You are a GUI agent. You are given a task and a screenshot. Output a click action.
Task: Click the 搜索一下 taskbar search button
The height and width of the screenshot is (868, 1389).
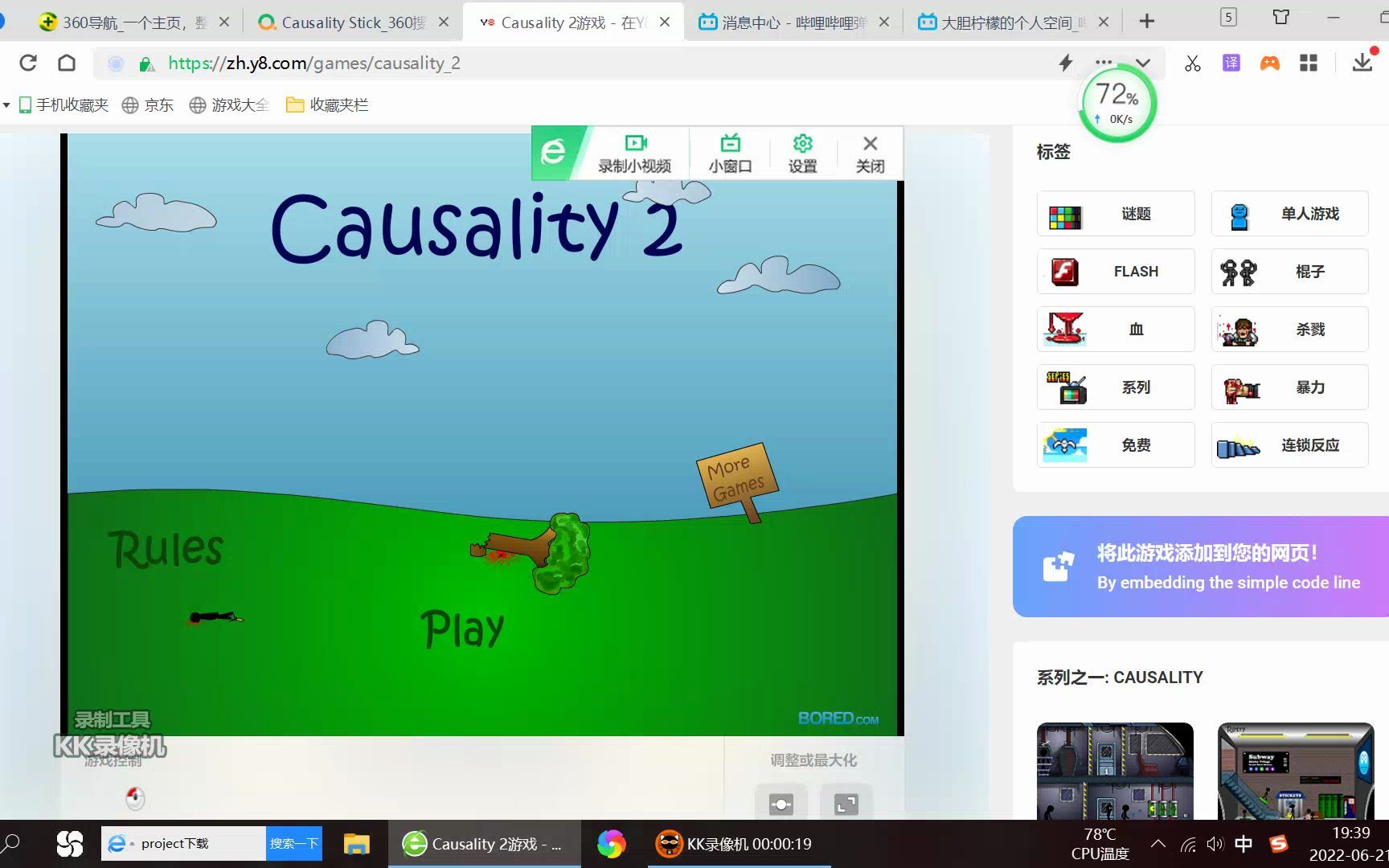coord(294,844)
